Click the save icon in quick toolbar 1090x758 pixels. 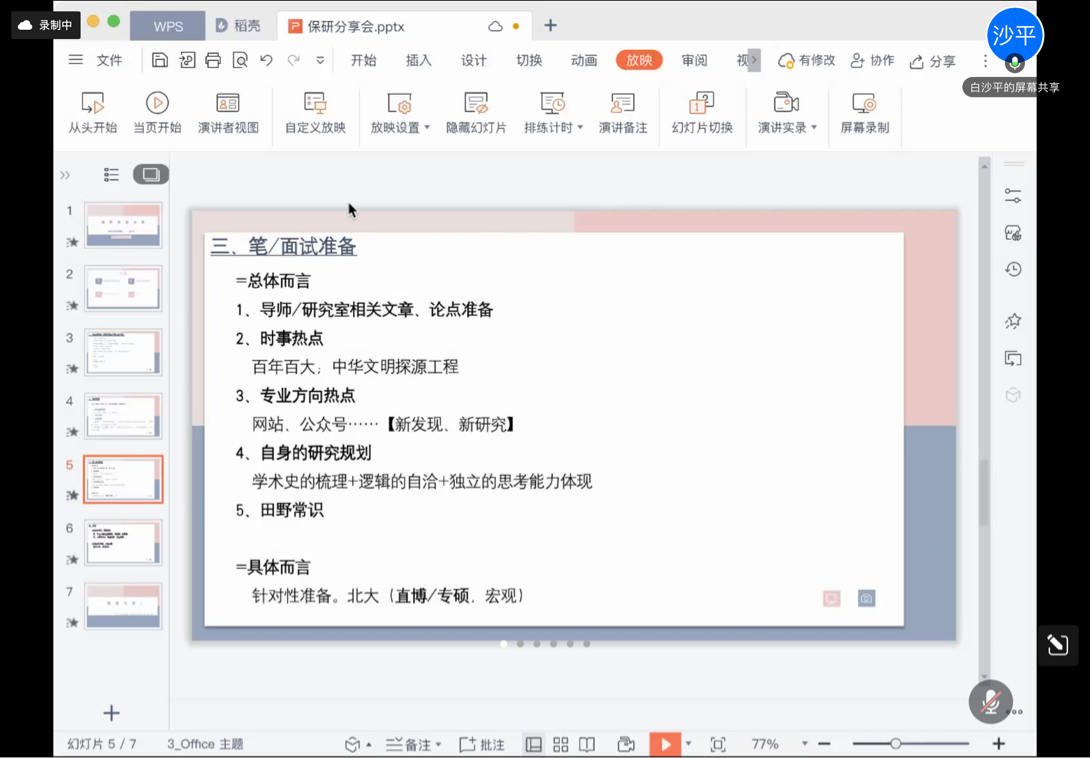click(160, 60)
